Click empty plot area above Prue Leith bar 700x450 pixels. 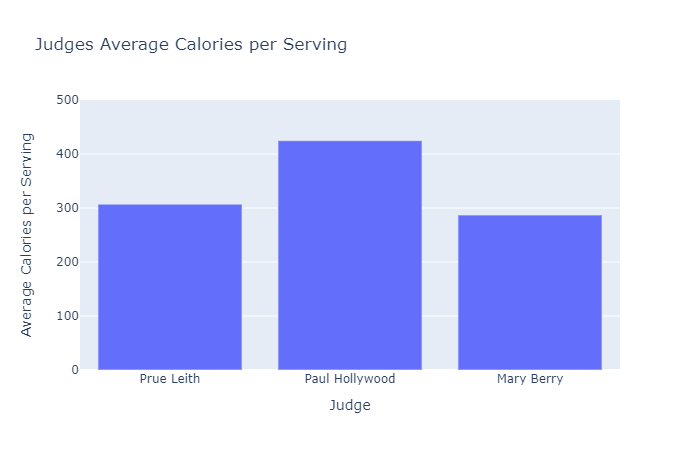pos(170,150)
